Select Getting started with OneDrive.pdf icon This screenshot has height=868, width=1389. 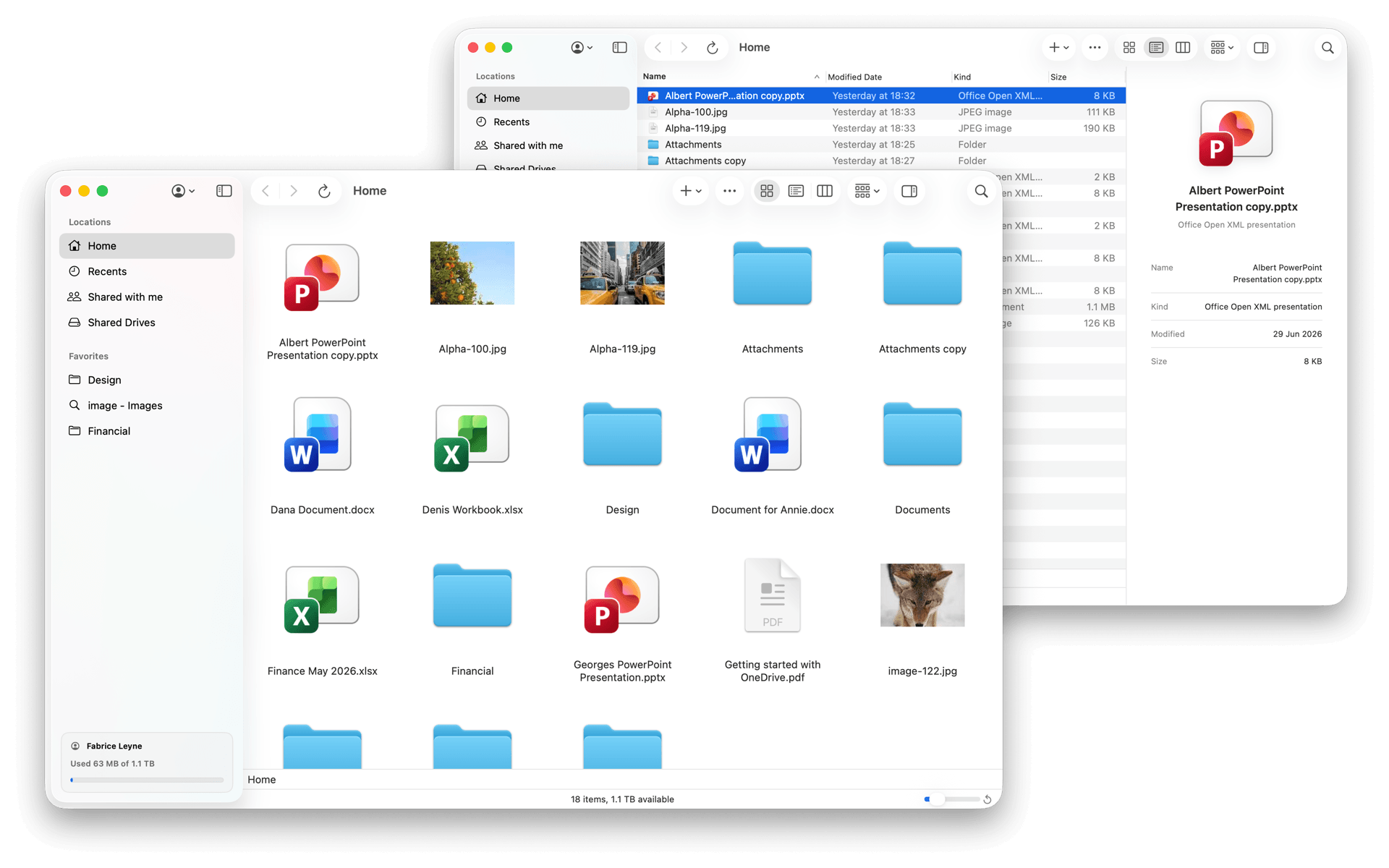[773, 595]
